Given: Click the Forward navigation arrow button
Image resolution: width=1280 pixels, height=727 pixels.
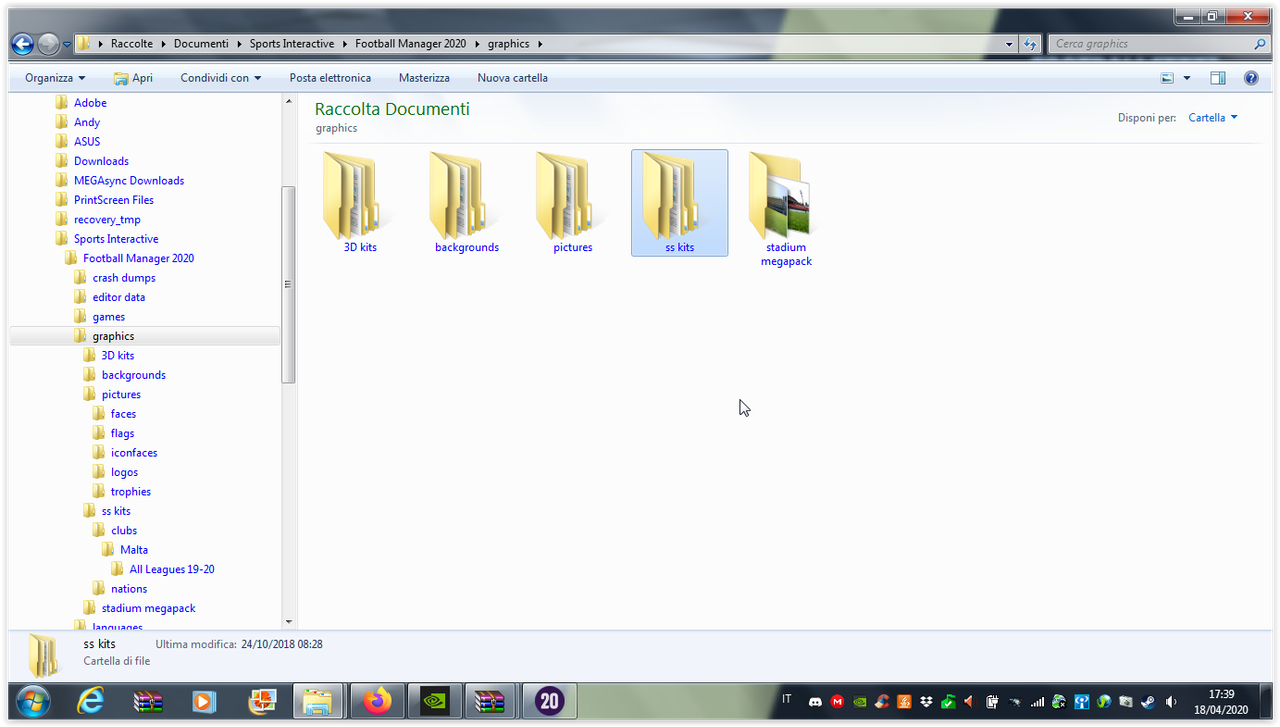Looking at the screenshot, I should click(48, 44).
